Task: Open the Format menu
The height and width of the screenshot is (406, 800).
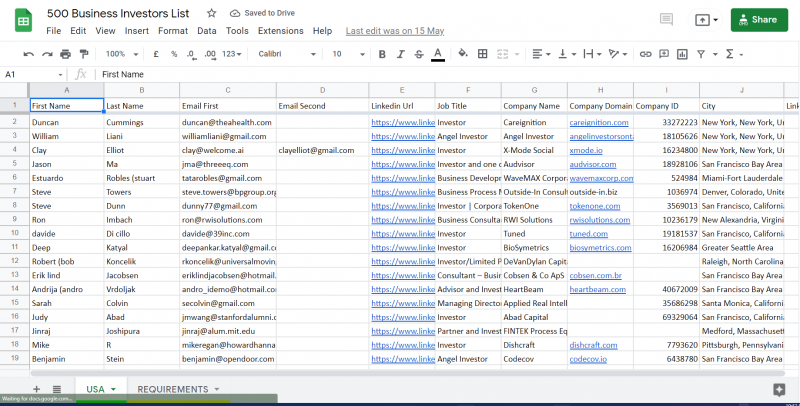Action: (173, 31)
